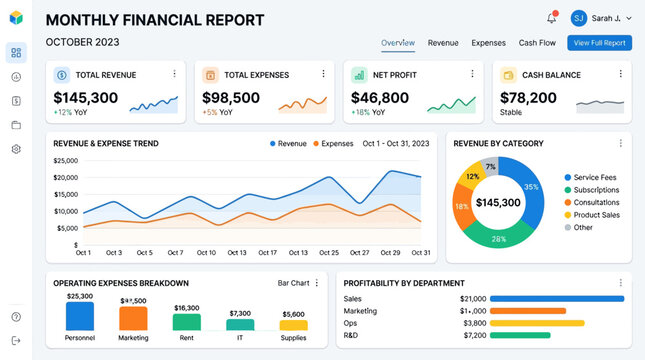Click the View Full Report button
The height and width of the screenshot is (360, 645).
(599, 43)
